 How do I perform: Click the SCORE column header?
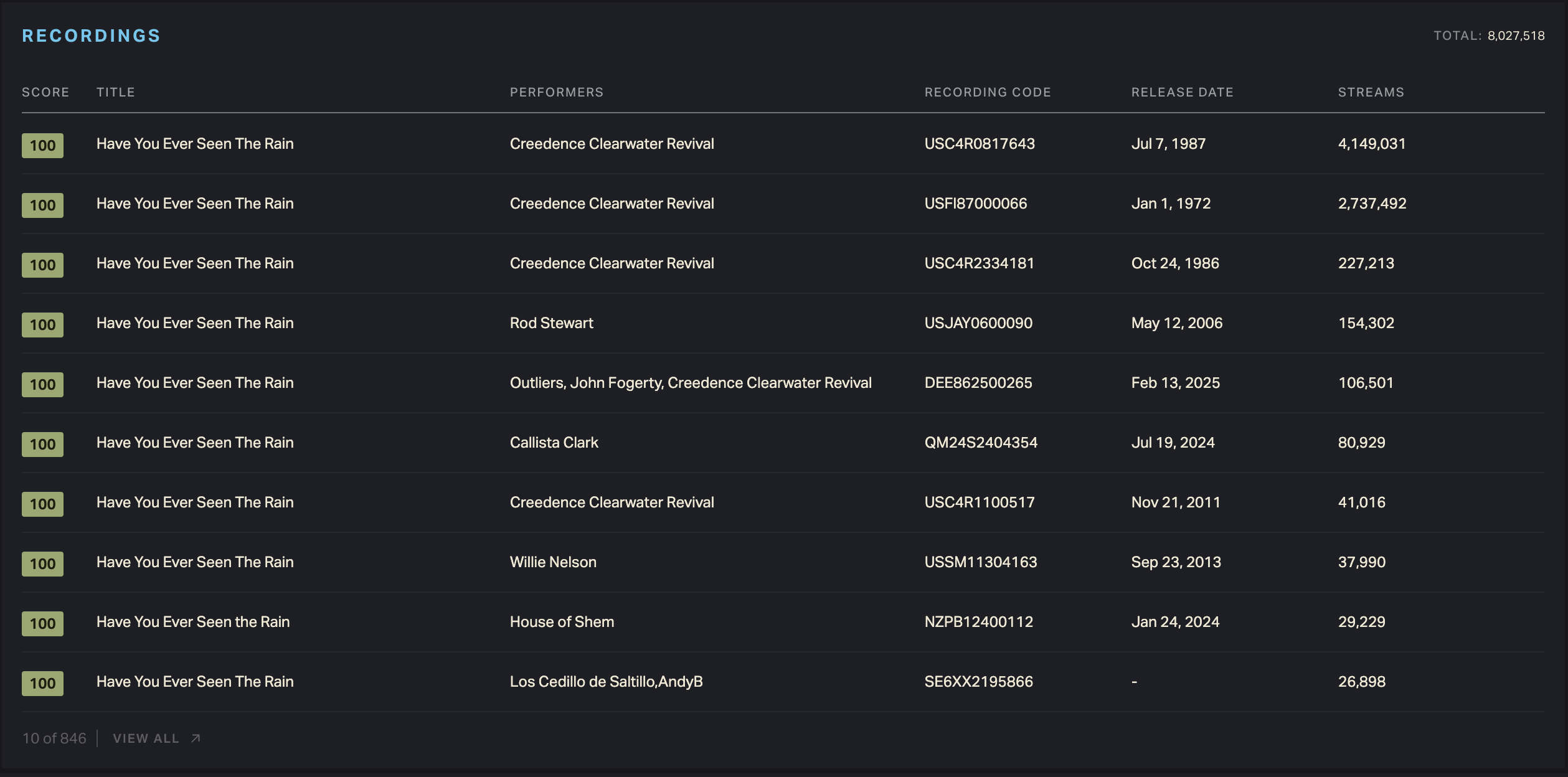45,92
